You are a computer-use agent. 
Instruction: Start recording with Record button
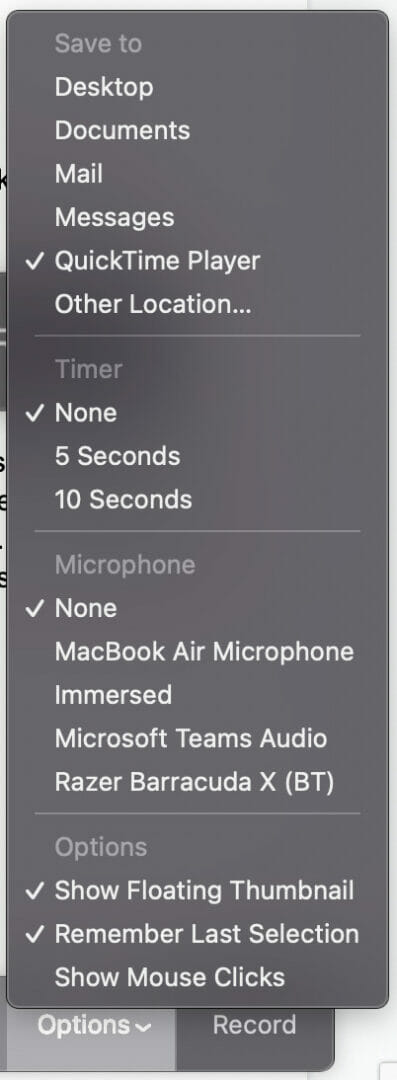pyautogui.click(x=254, y=1026)
